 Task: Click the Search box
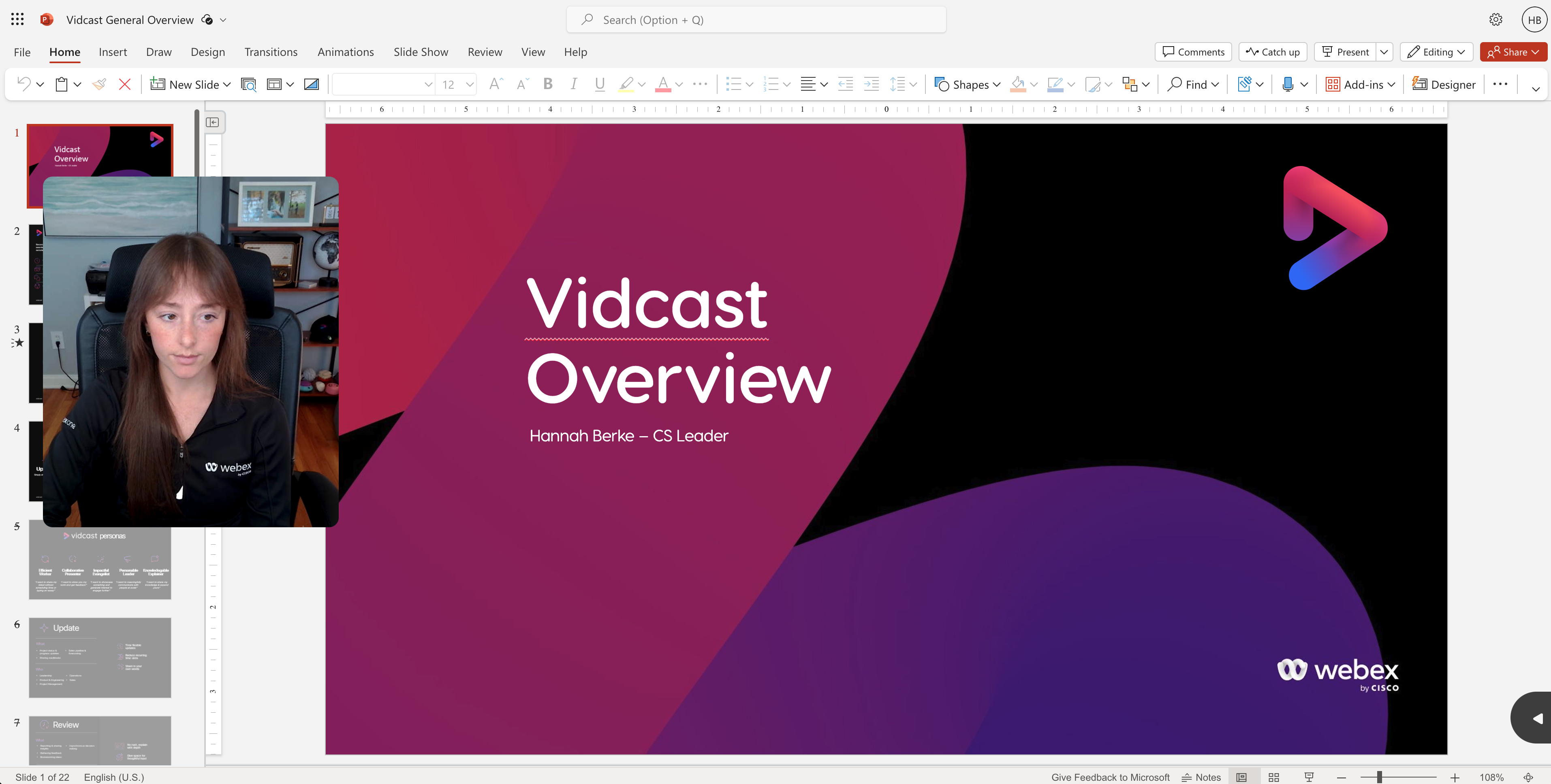pos(756,20)
